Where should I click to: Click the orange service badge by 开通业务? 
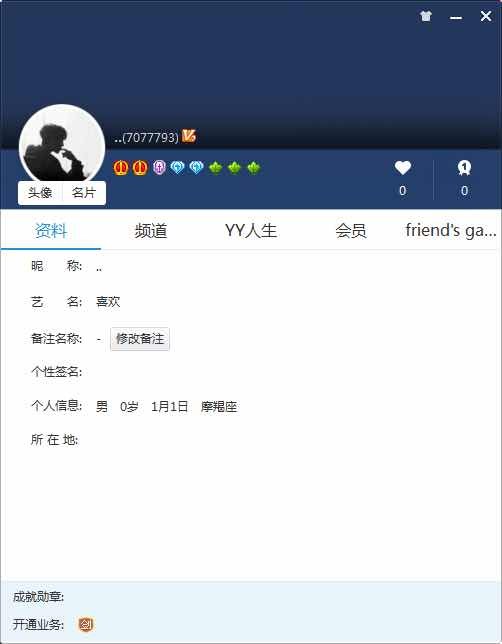(86, 625)
